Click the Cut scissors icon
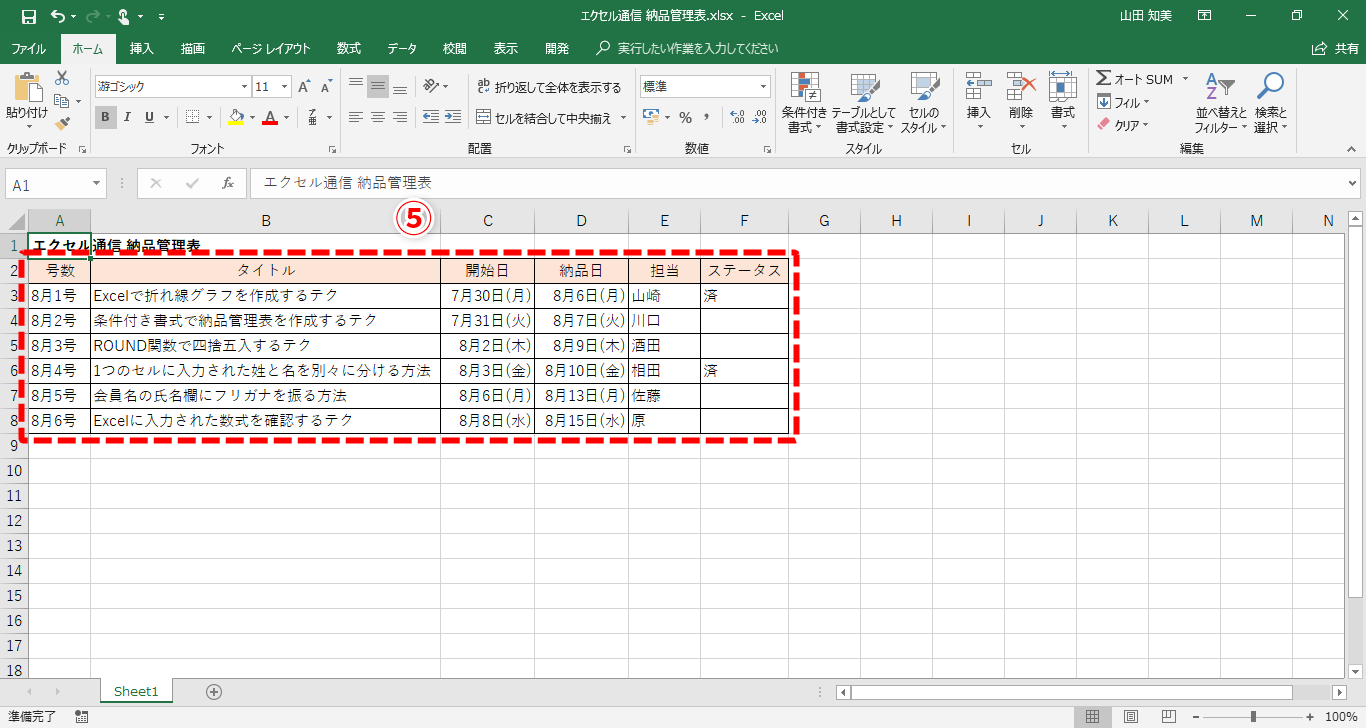The image size is (1366, 728). (62, 78)
